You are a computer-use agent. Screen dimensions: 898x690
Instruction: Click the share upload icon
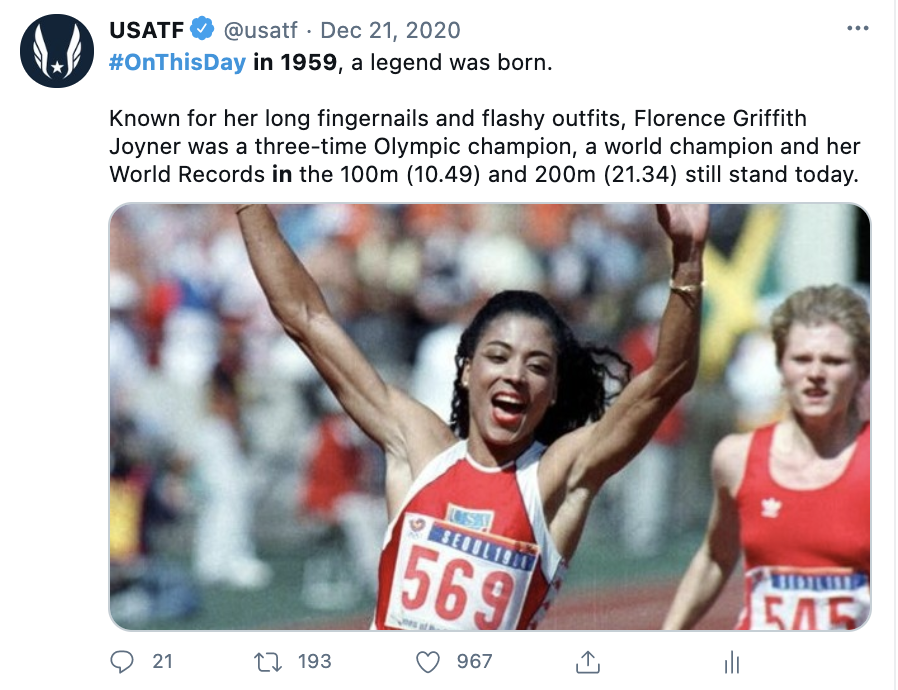click(587, 661)
